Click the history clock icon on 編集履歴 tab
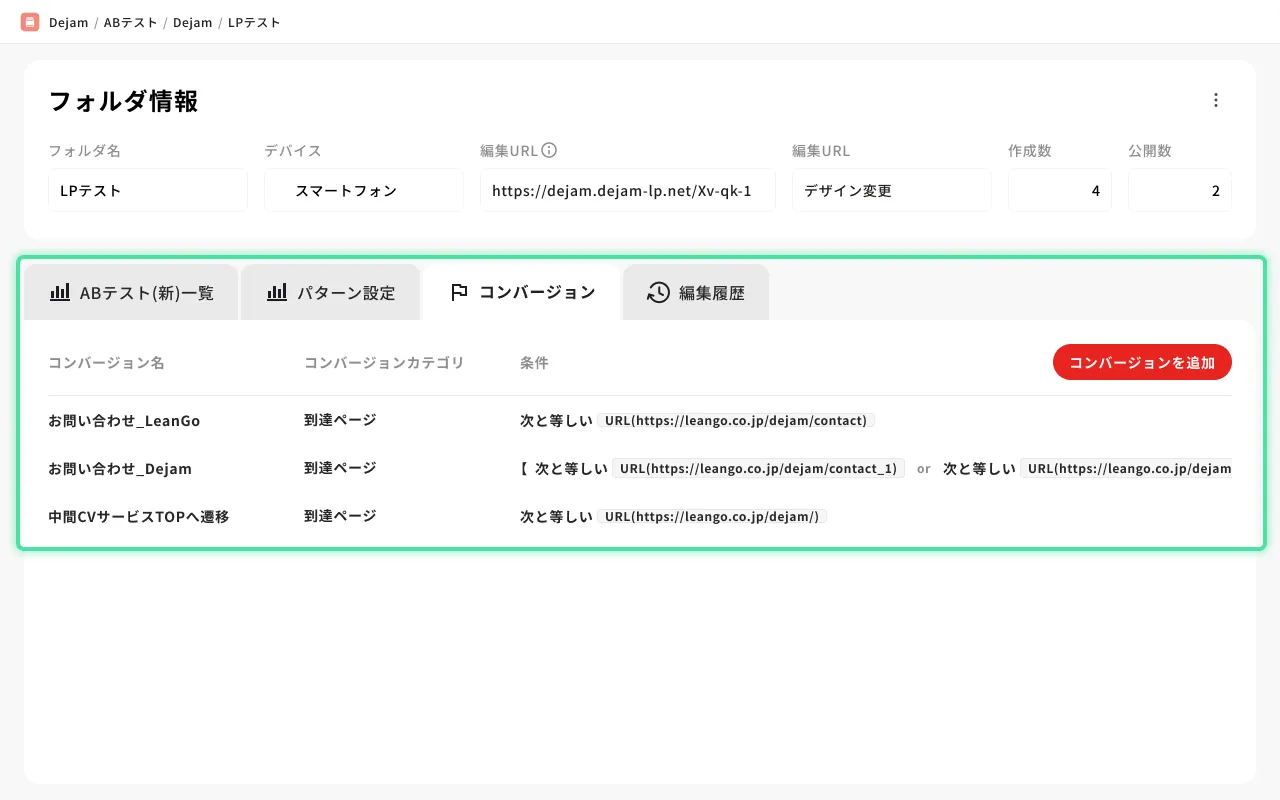1280x800 pixels. tap(658, 292)
